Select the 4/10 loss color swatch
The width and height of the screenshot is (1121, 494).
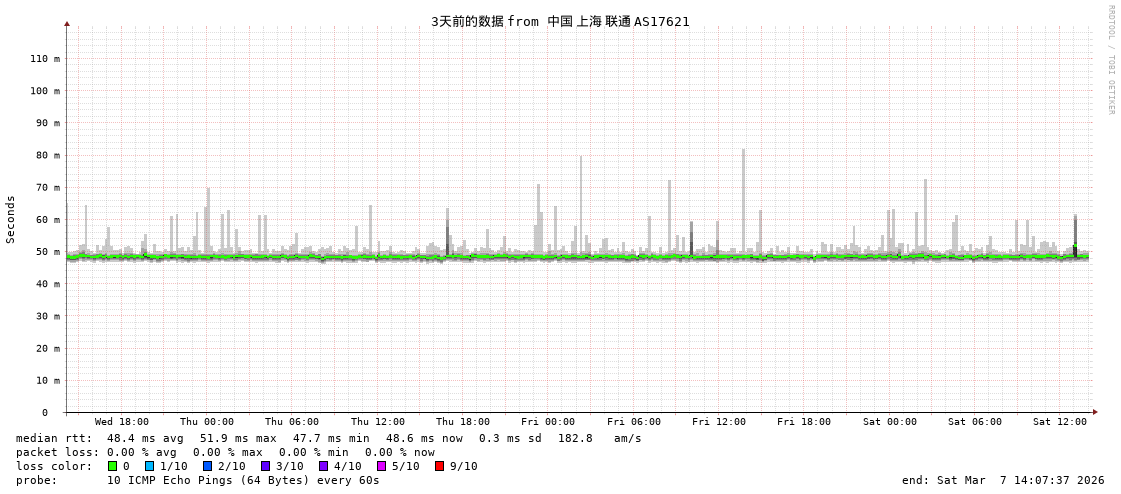[x=323, y=466]
